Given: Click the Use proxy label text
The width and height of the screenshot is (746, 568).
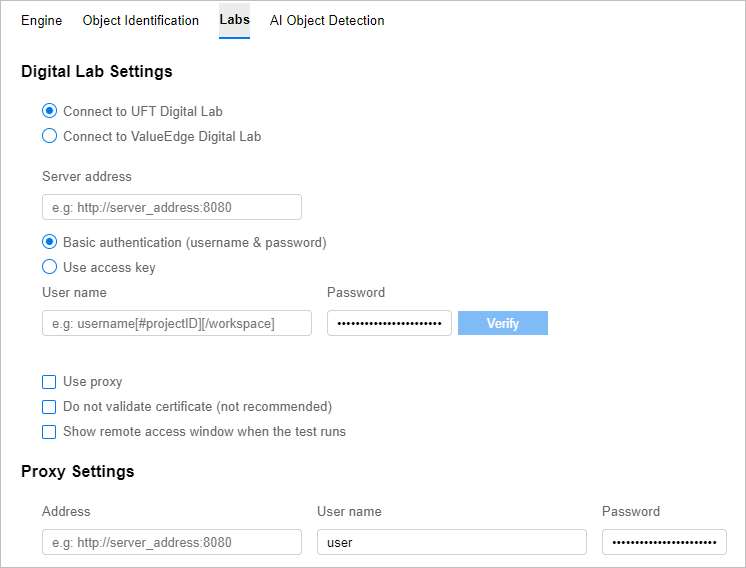Looking at the screenshot, I should [92, 382].
